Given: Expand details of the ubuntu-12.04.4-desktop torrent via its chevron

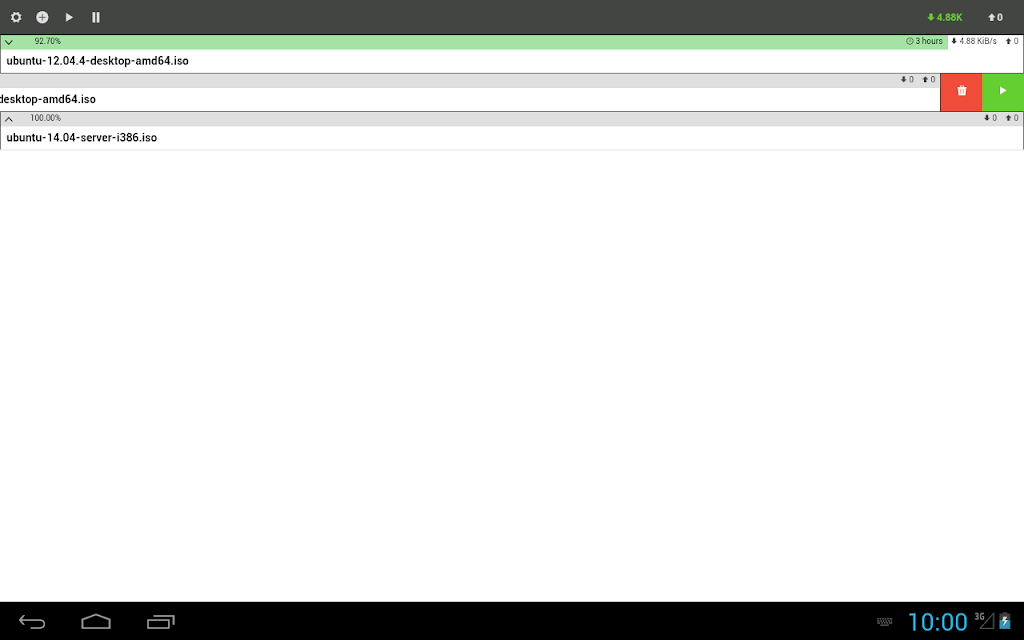Looking at the screenshot, I should (x=9, y=42).
